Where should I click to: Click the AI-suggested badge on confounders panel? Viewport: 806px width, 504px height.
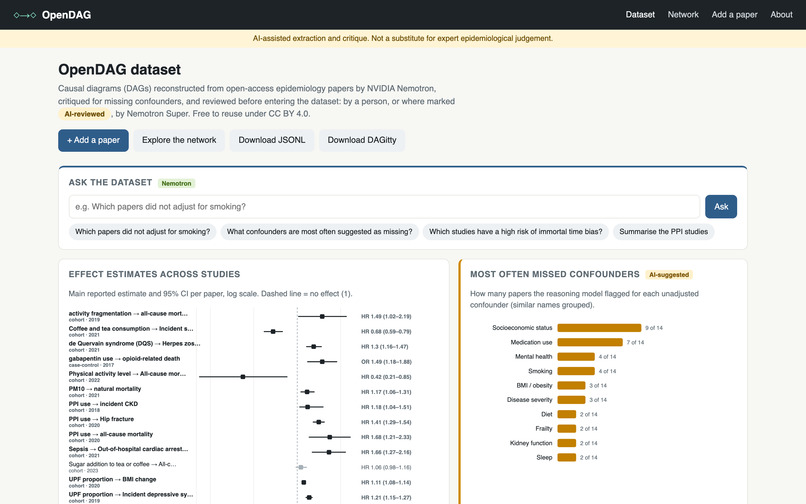click(669, 275)
